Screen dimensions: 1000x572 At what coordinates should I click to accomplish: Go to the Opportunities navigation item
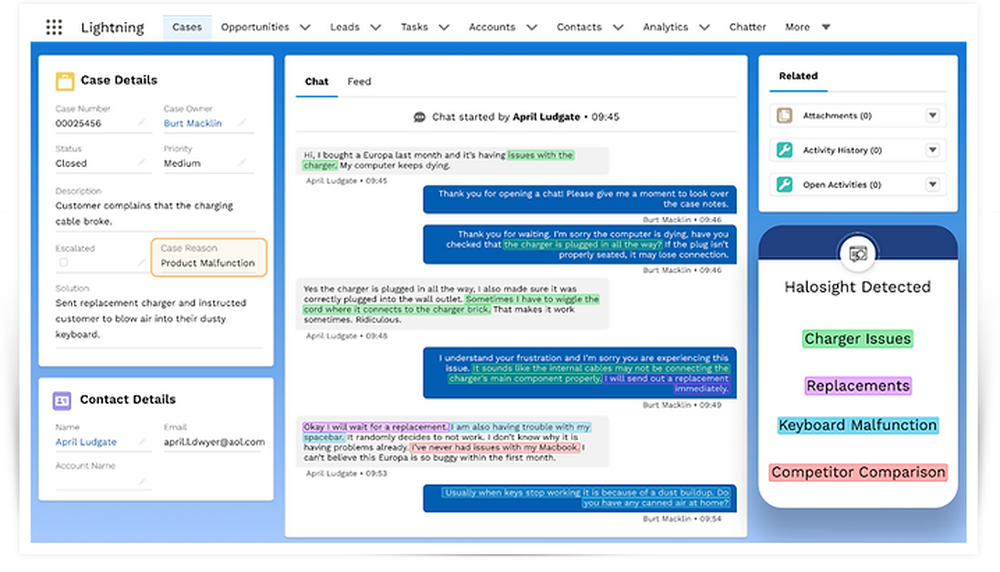(x=255, y=27)
